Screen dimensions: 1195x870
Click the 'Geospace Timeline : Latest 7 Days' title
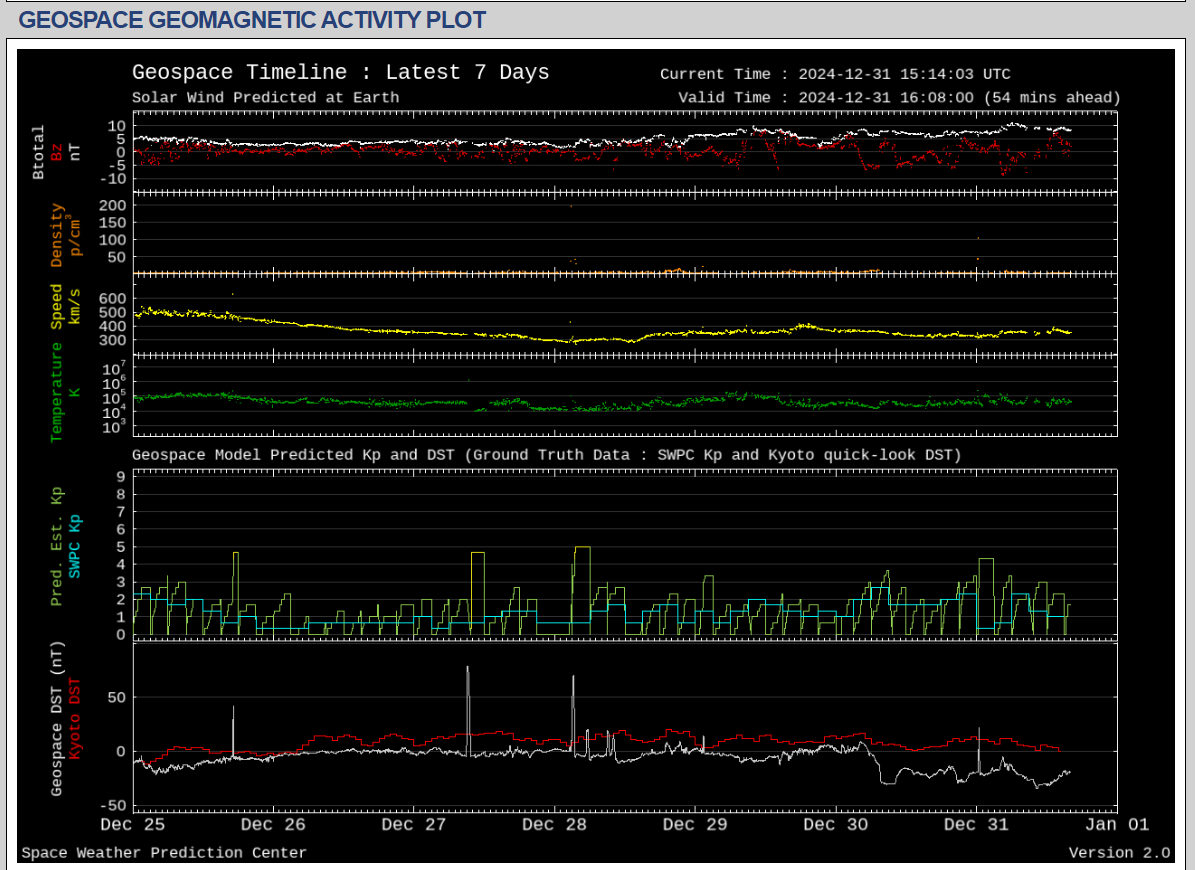pyautogui.click(x=340, y=73)
